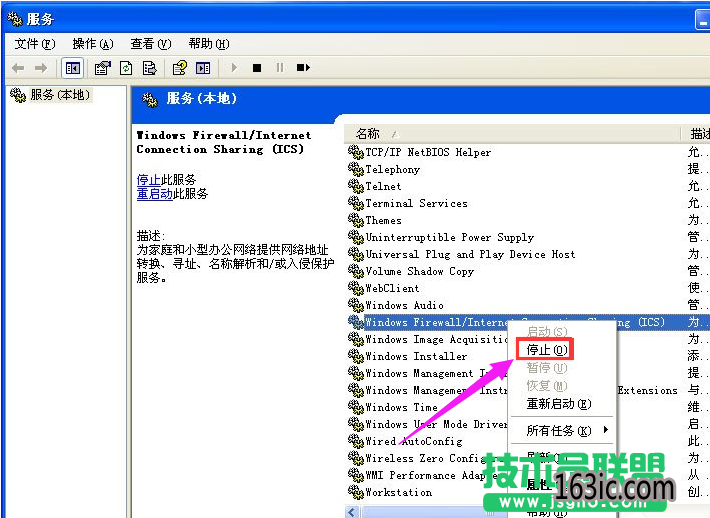
Task: Click the Back arrow toolbar icon
Action: tap(18, 68)
